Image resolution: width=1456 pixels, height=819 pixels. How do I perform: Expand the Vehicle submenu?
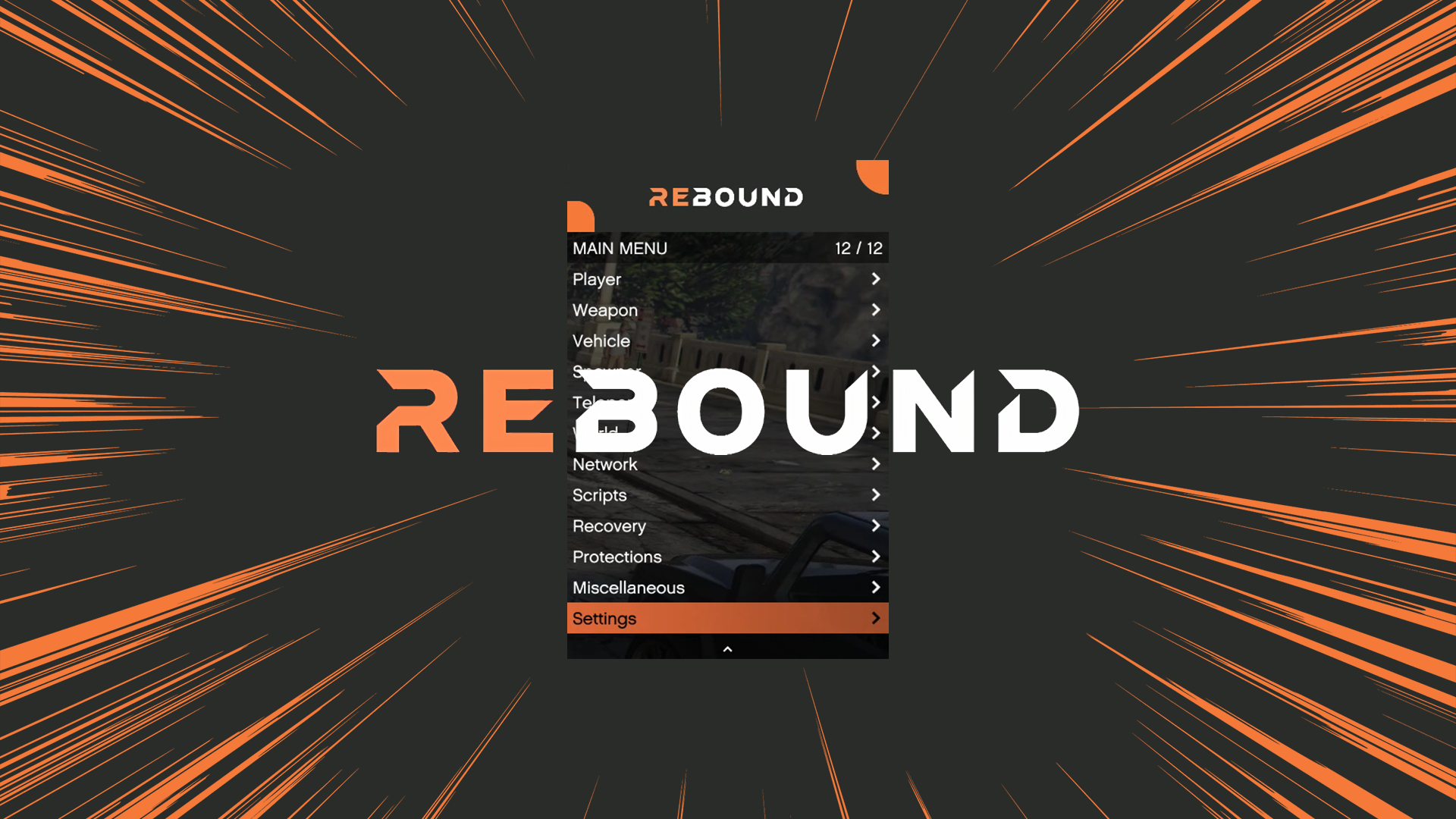click(727, 340)
